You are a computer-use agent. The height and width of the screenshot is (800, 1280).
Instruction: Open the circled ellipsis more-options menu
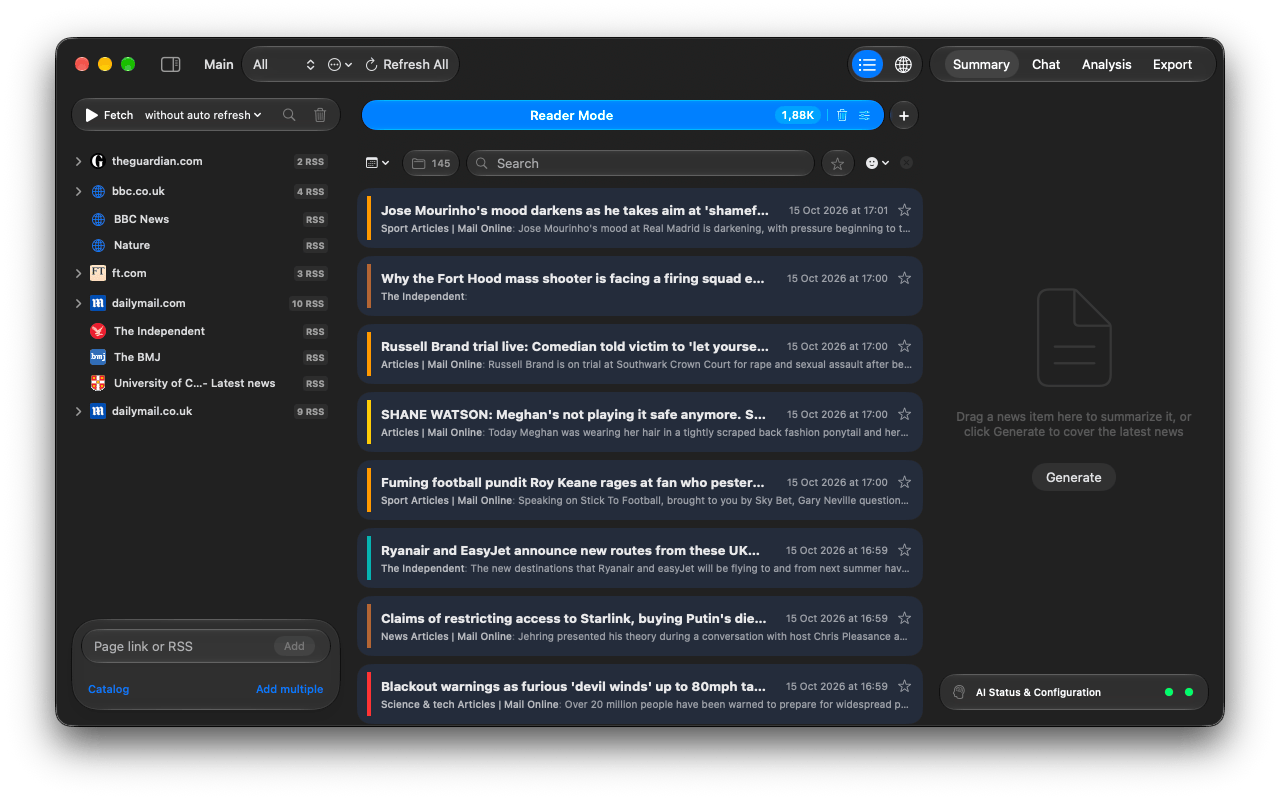pos(340,64)
